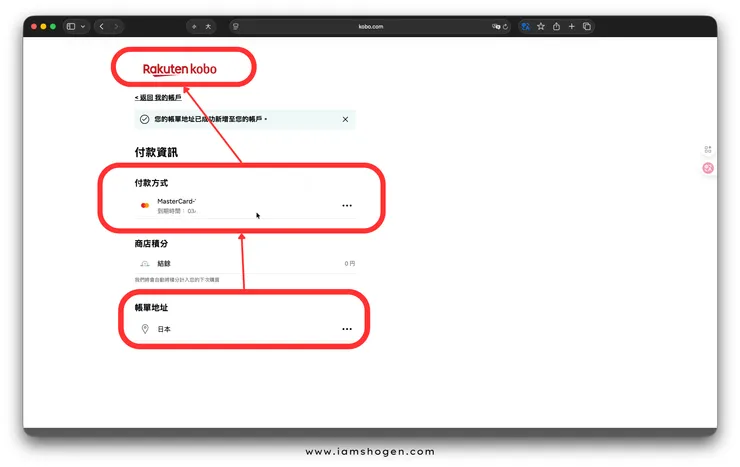
Task: Go forward with the browser forward arrow
Action: 116,26
